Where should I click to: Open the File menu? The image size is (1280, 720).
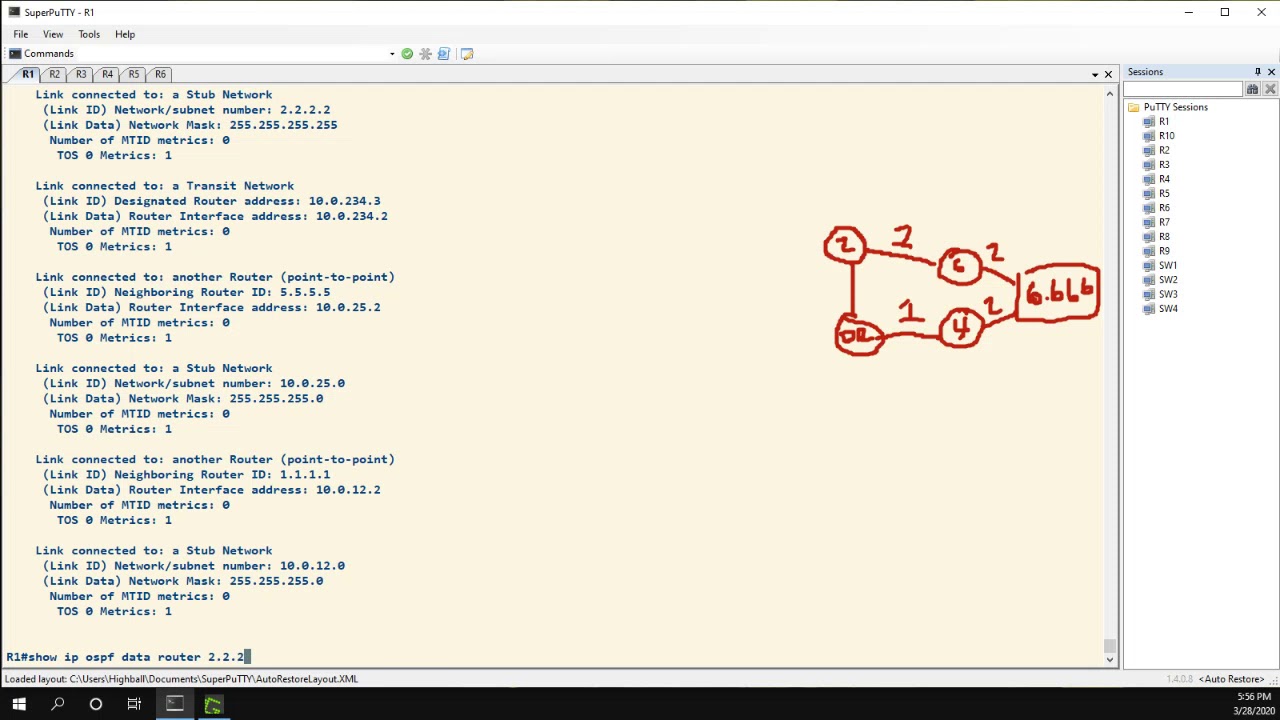(21, 34)
